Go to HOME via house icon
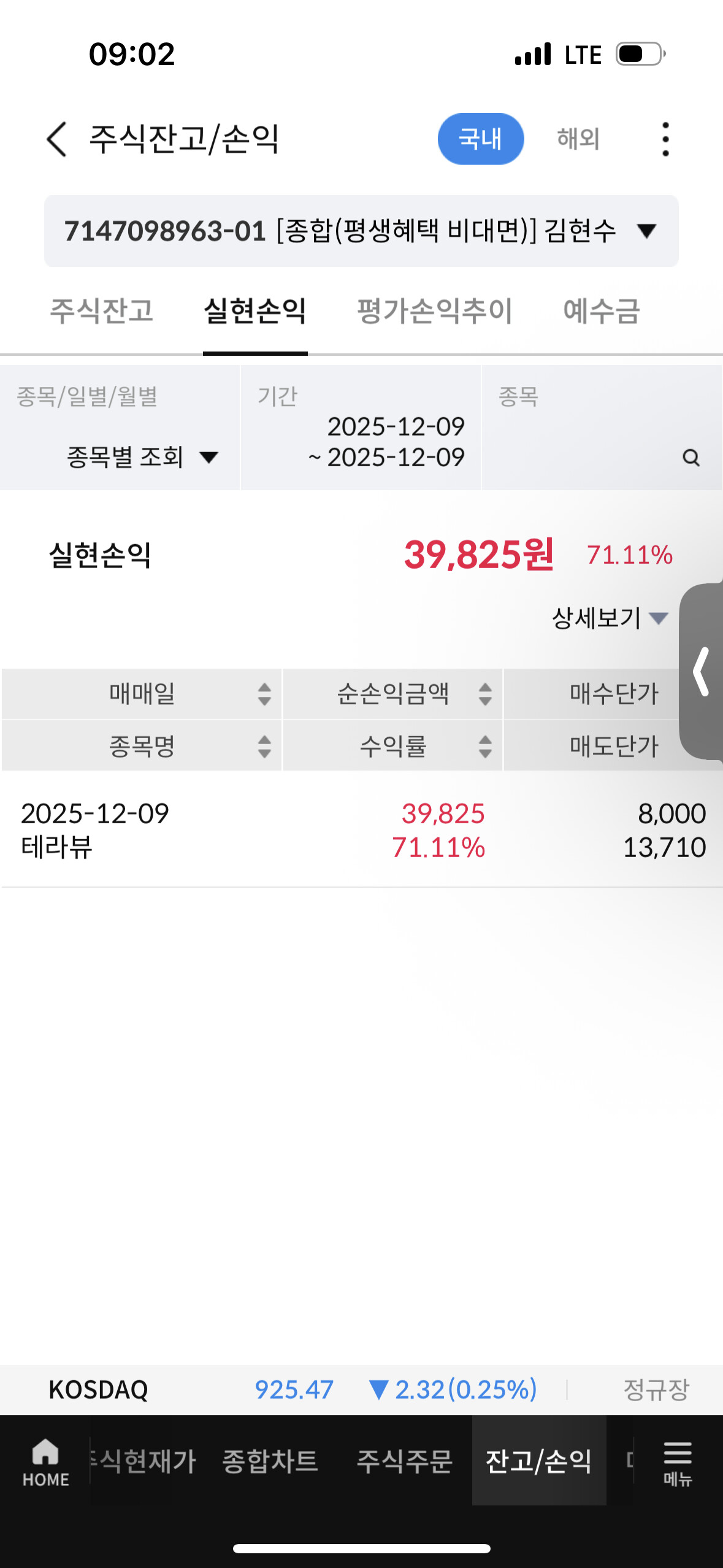The height and width of the screenshot is (1568, 723). point(45,1462)
